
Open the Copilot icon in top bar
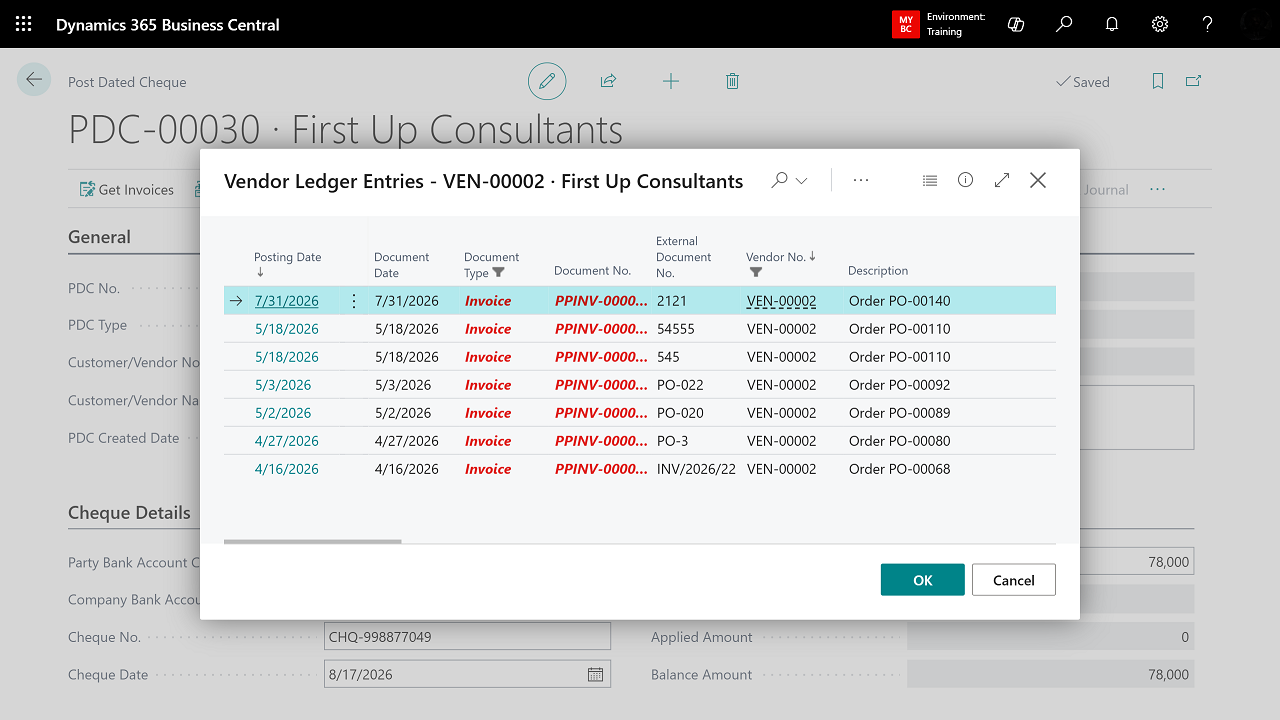click(1016, 24)
